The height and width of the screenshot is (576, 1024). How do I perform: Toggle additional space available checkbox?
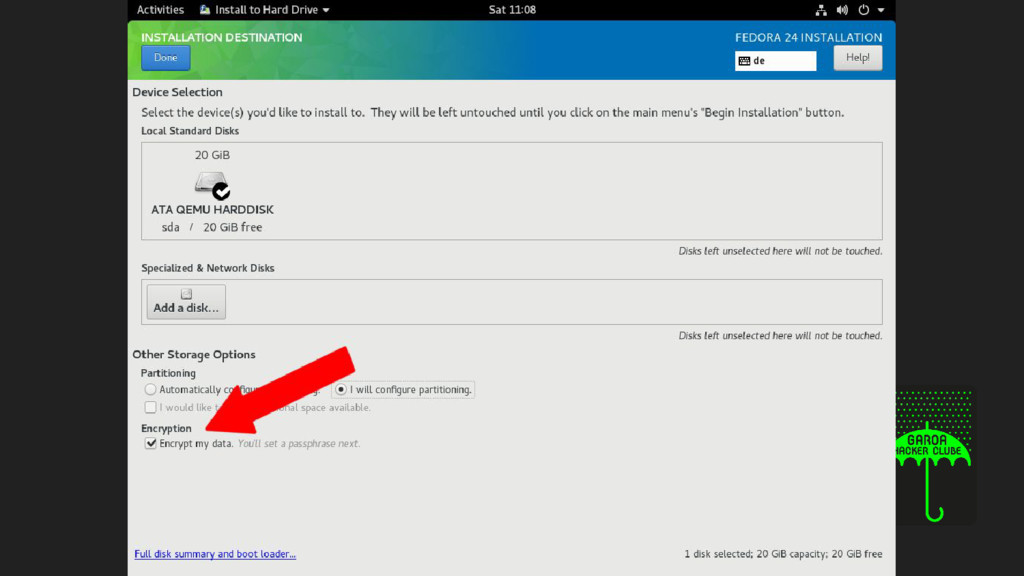click(x=150, y=408)
